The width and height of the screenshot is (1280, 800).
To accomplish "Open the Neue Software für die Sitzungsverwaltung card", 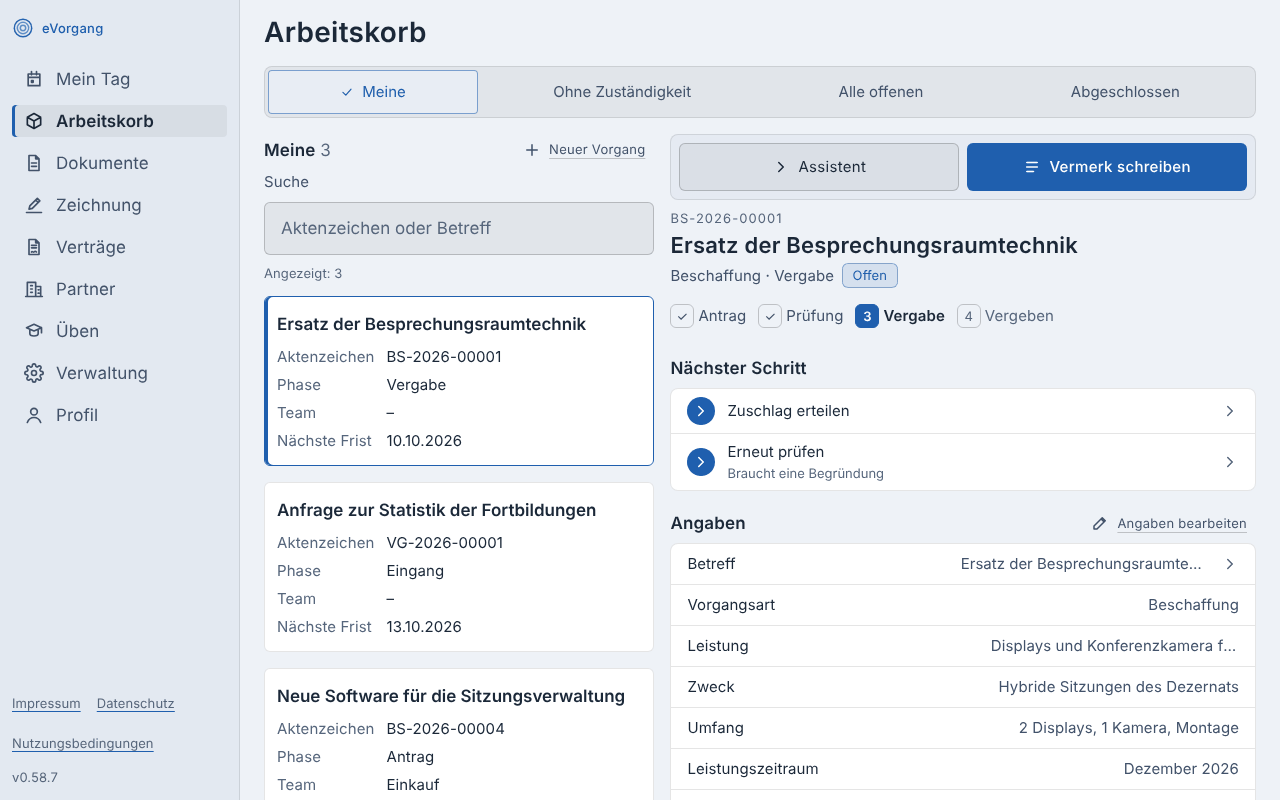I will click(459, 734).
